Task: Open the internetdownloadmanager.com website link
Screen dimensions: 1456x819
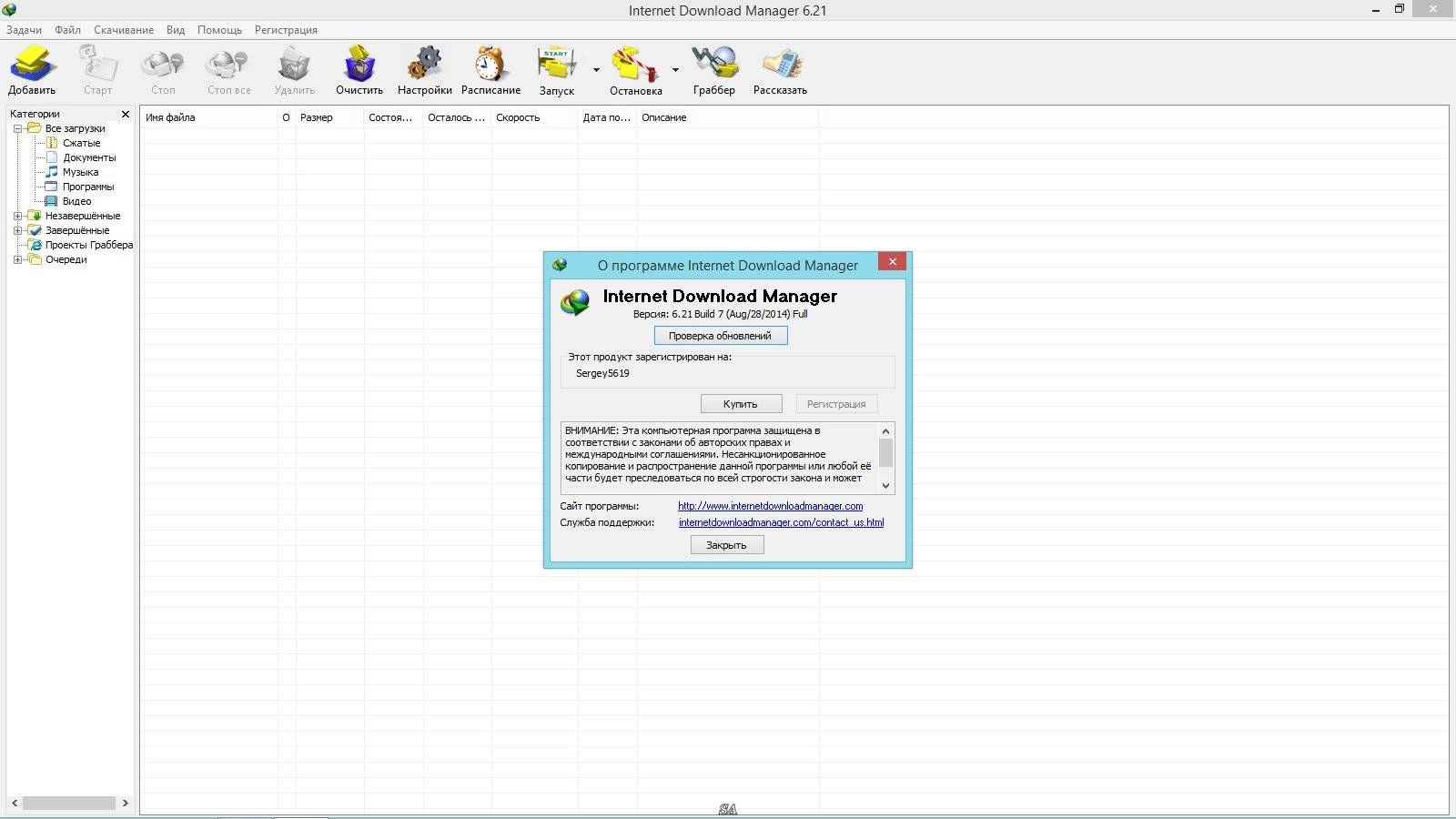Action: (x=770, y=506)
